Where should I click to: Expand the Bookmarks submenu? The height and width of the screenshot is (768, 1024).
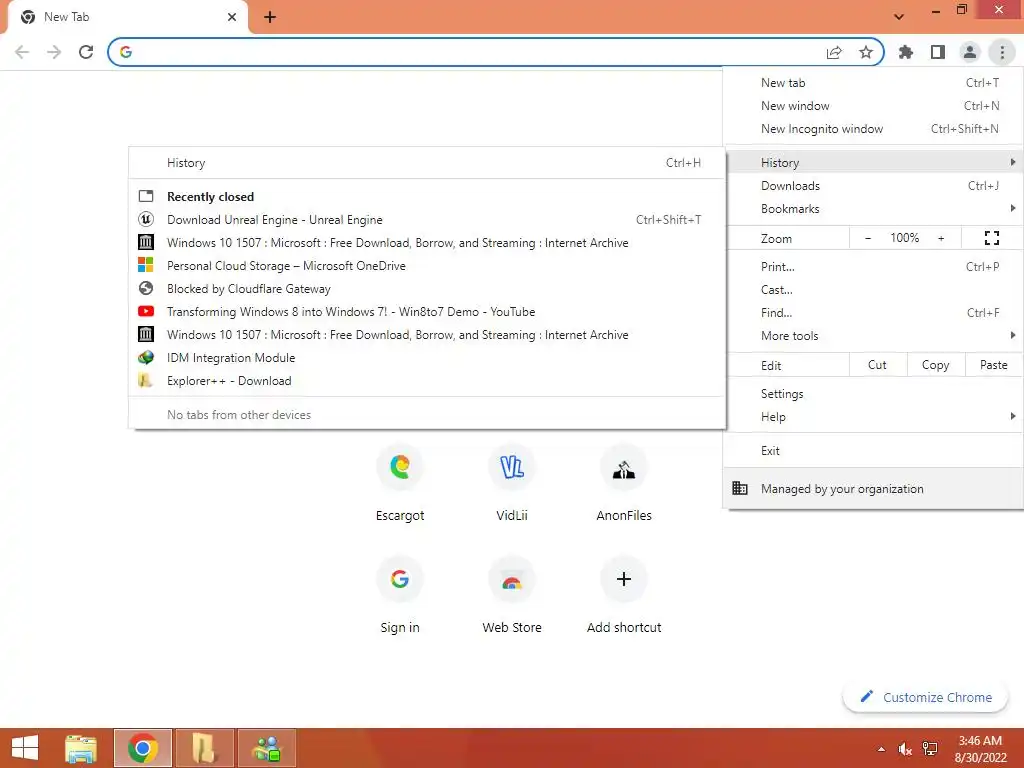point(873,209)
